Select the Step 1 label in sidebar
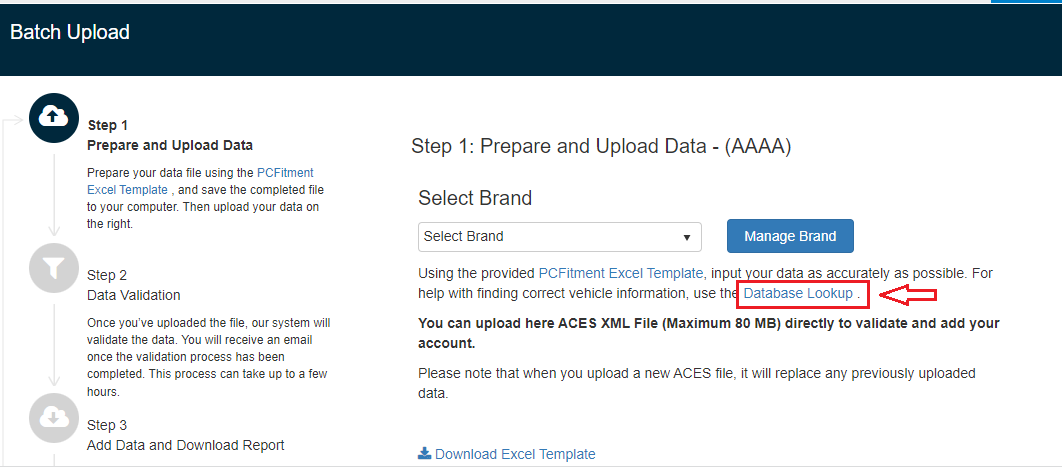Screen dimensions: 1062x469 tap(108, 125)
